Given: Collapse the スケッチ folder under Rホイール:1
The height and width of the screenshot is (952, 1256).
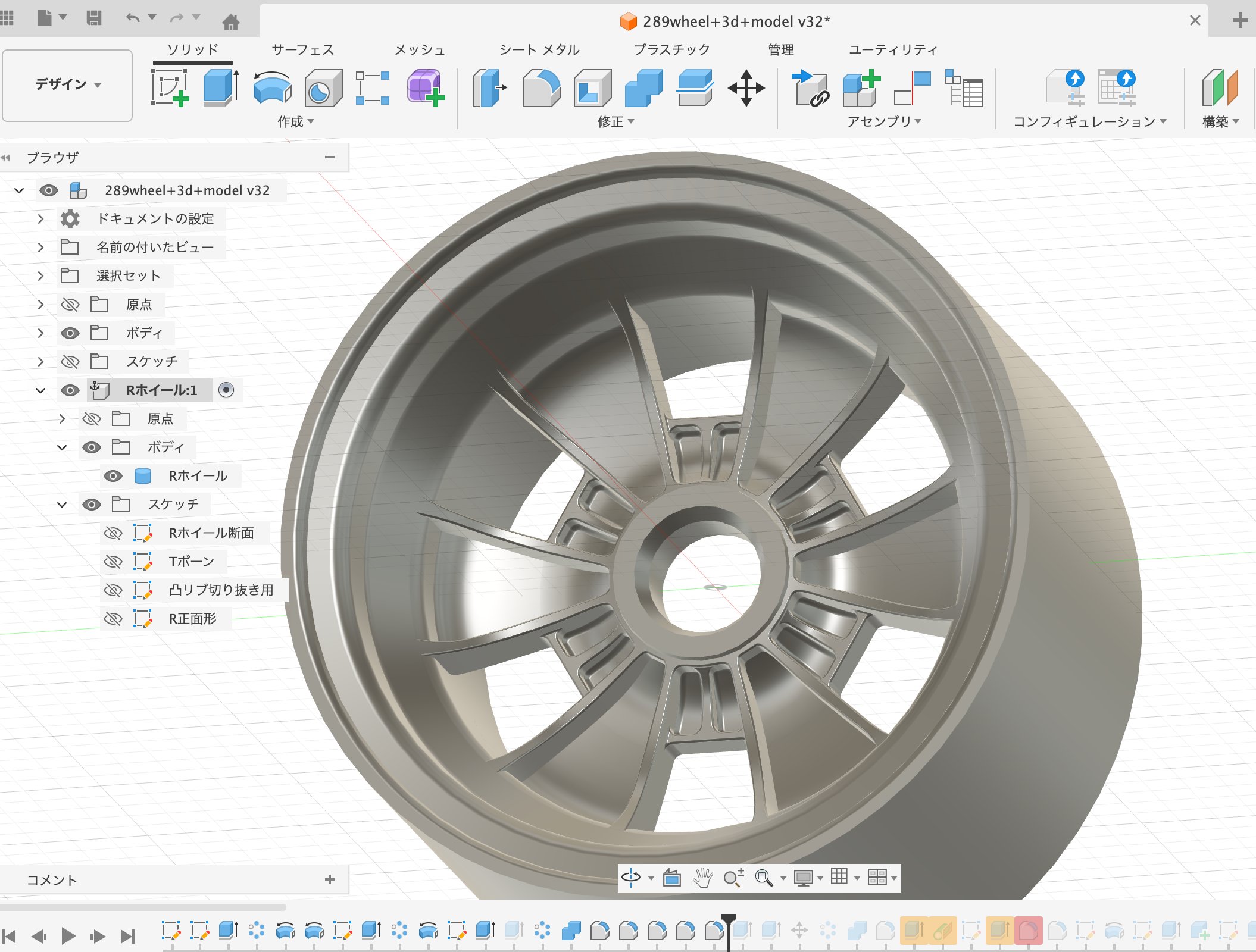Looking at the screenshot, I should point(62,505).
